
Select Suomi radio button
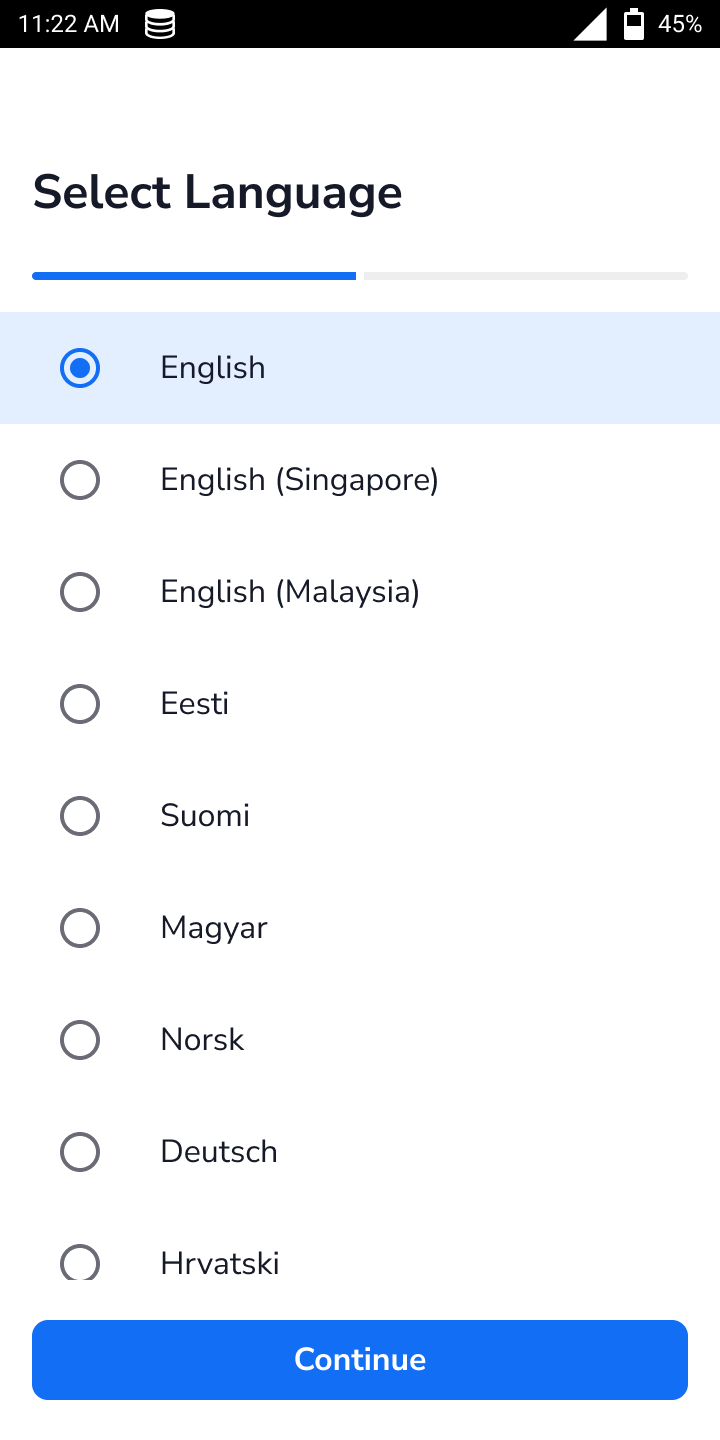click(x=80, y=816)
